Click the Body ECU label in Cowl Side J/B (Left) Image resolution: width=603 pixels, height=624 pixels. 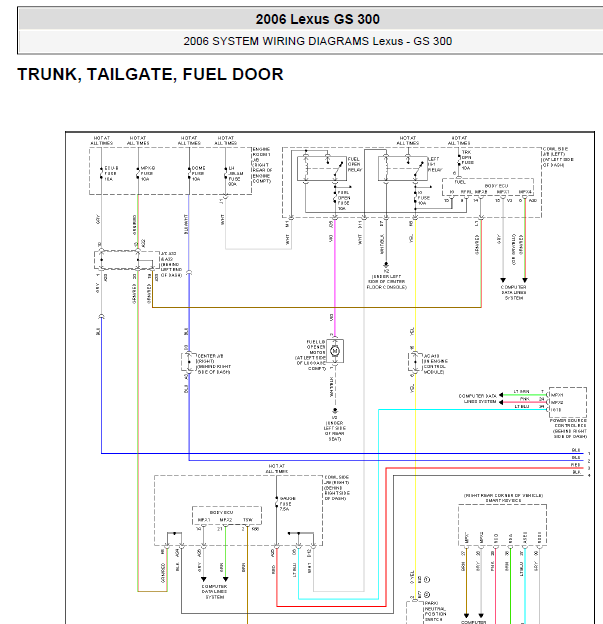496,186
